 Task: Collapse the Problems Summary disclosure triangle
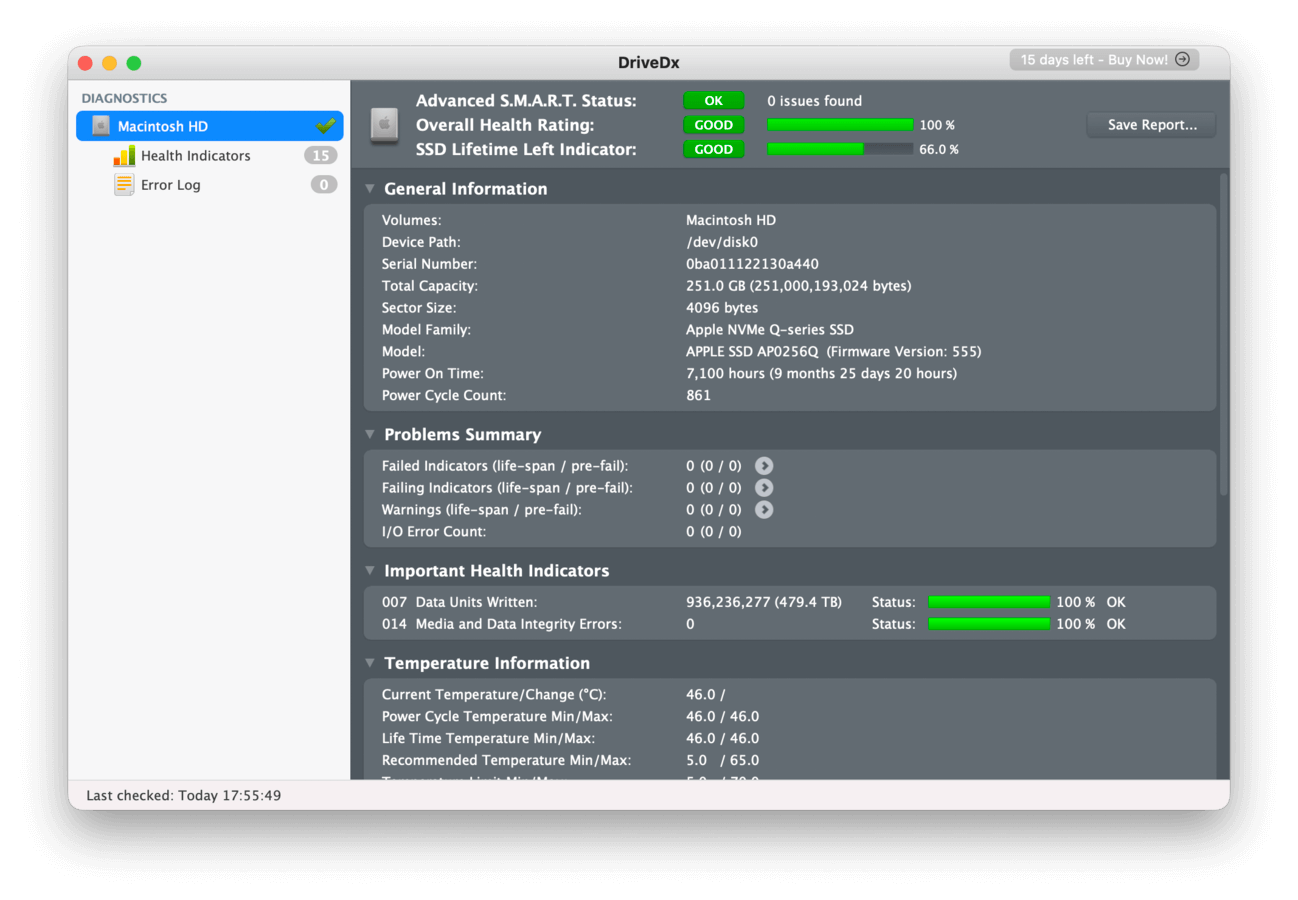point(369,434)
